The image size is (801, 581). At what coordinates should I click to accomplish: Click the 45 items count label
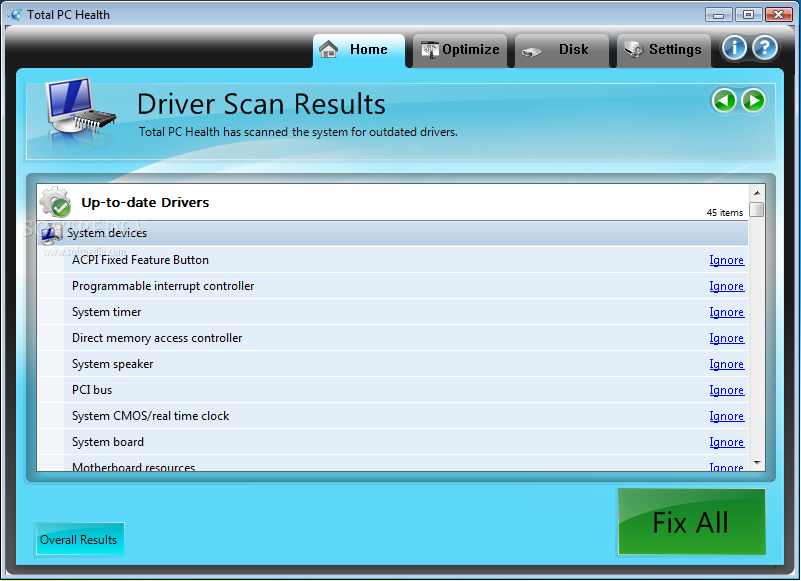click(x=724, y=213)
